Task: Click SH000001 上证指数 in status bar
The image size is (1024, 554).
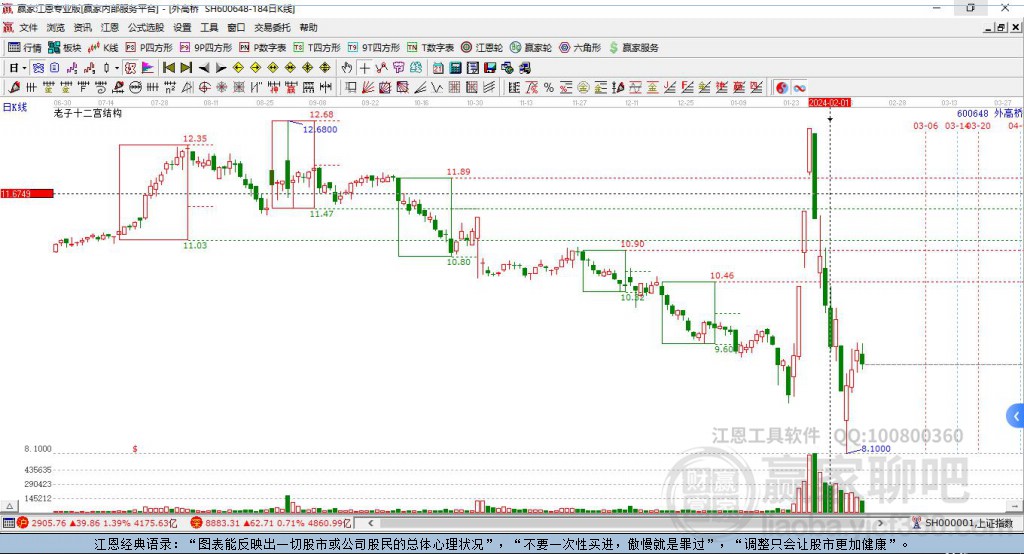Action: [968, 523]
